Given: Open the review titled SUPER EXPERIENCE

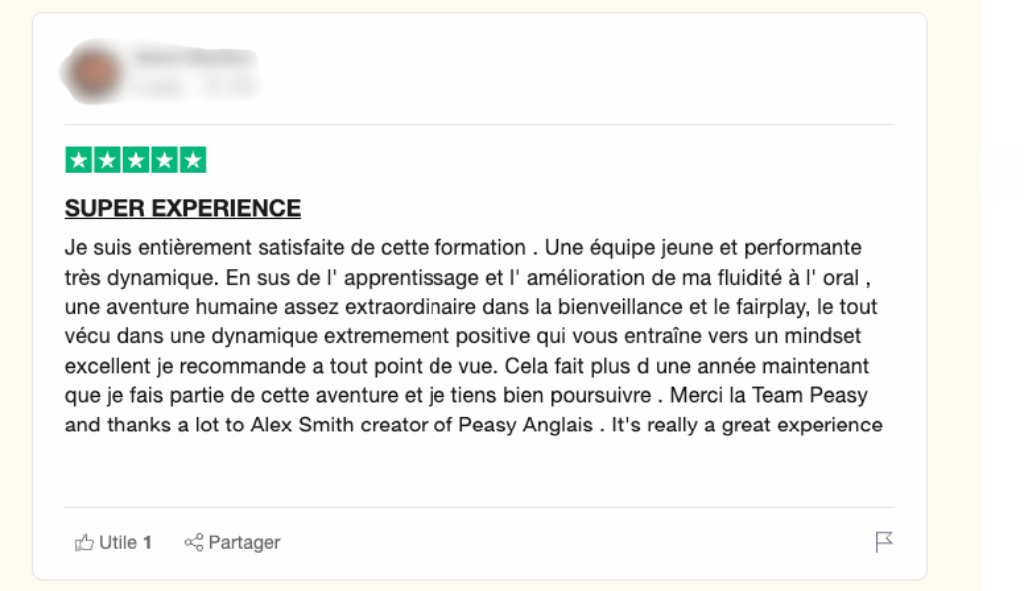Looking at the screenshot, I should coord(181,208).
